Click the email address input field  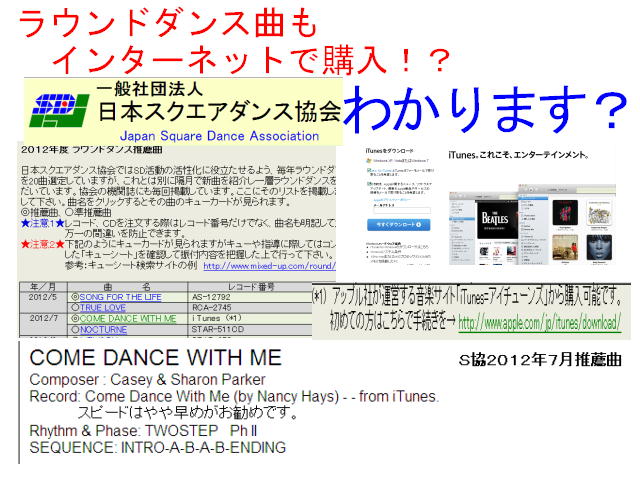(x=402, y=211)
